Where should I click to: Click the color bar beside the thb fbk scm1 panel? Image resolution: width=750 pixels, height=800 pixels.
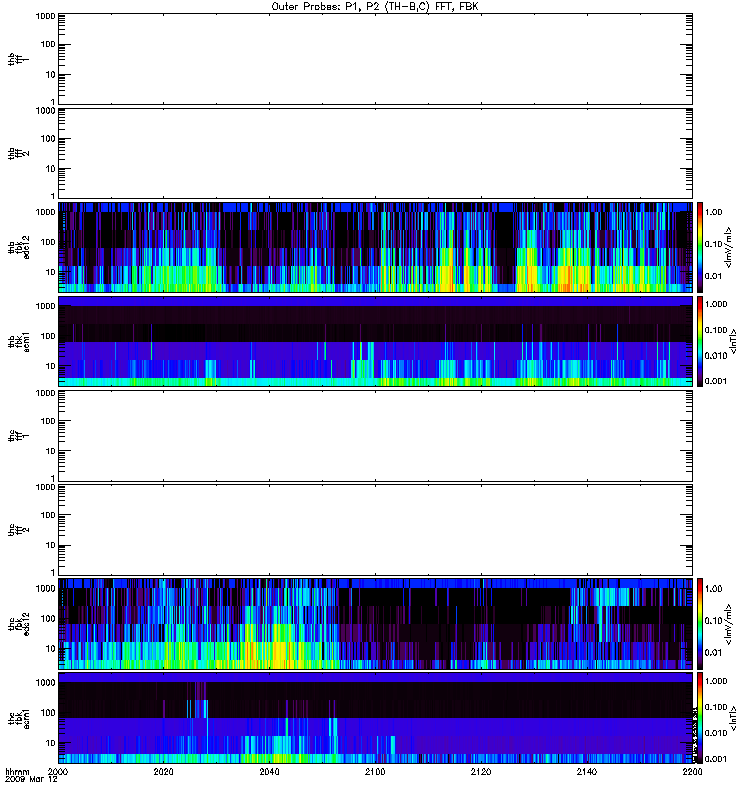(700, 341)
